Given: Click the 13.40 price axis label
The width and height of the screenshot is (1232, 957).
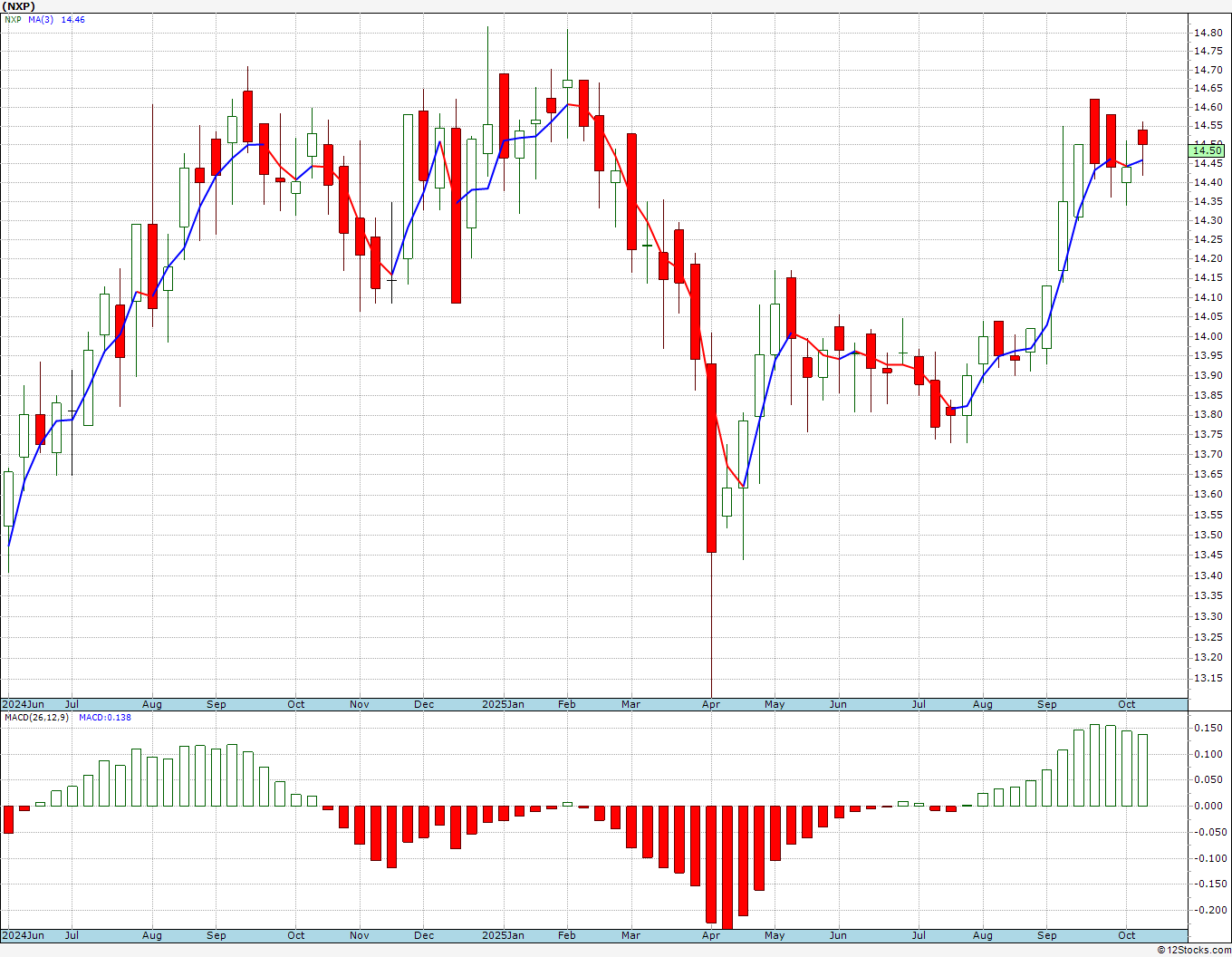Looking at the screenshot, I should 1208,575.
